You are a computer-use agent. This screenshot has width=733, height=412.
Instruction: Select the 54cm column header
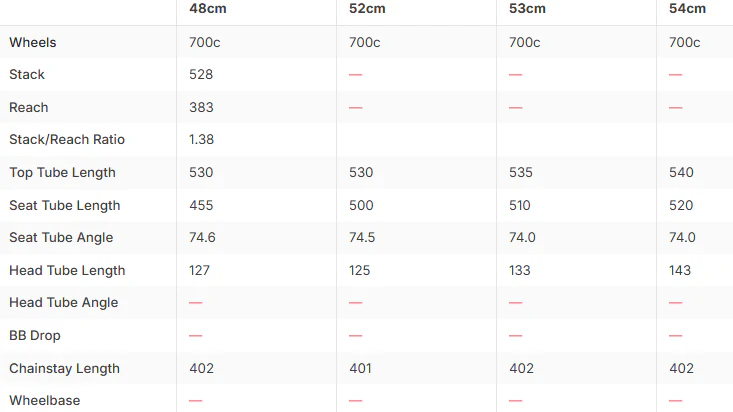click(x=687, y=8)
